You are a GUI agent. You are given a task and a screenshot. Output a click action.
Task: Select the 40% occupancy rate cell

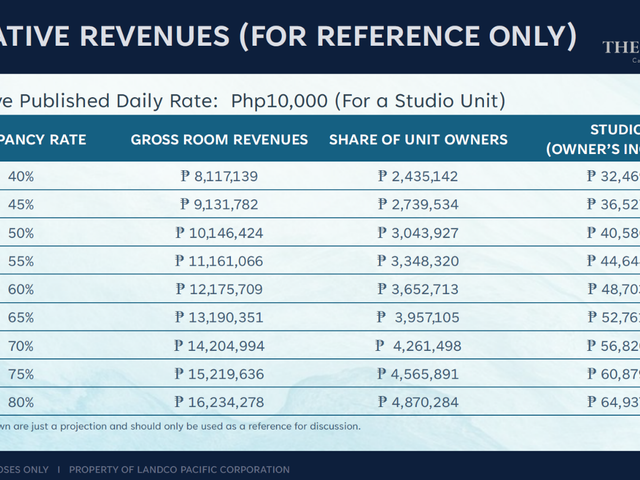[x=21, y=176]
